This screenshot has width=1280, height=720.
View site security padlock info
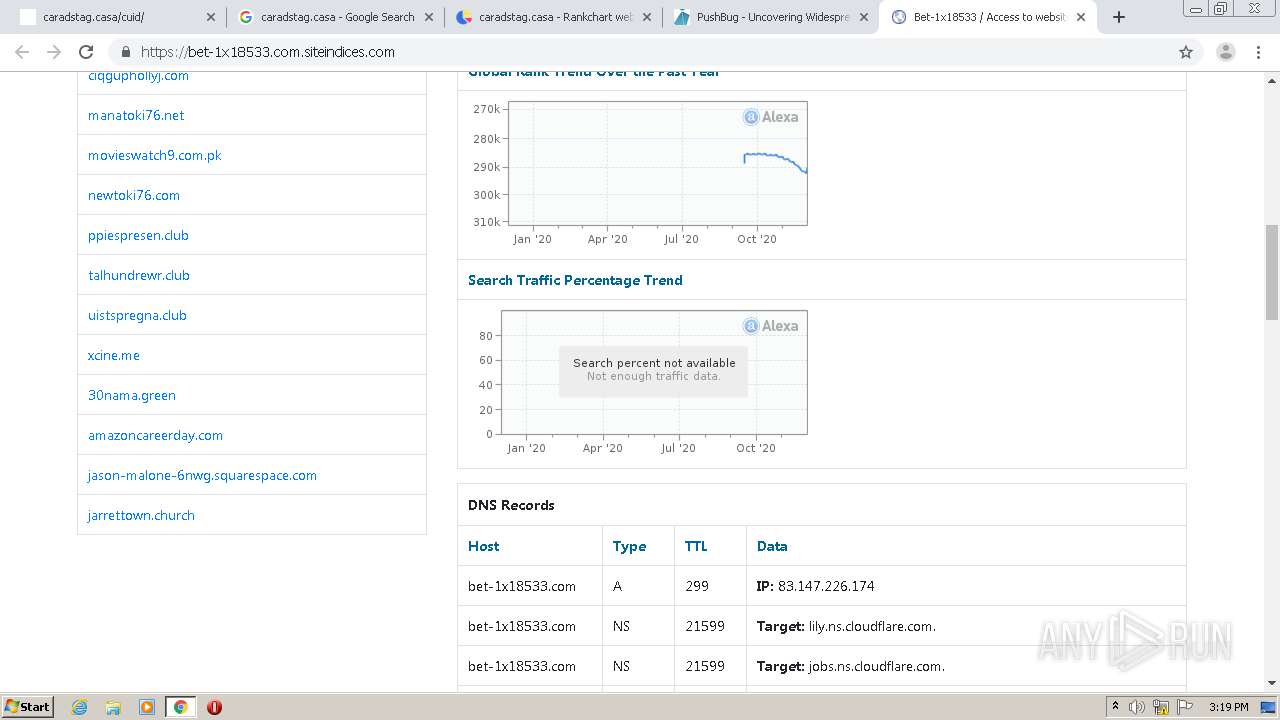[125, 52]
